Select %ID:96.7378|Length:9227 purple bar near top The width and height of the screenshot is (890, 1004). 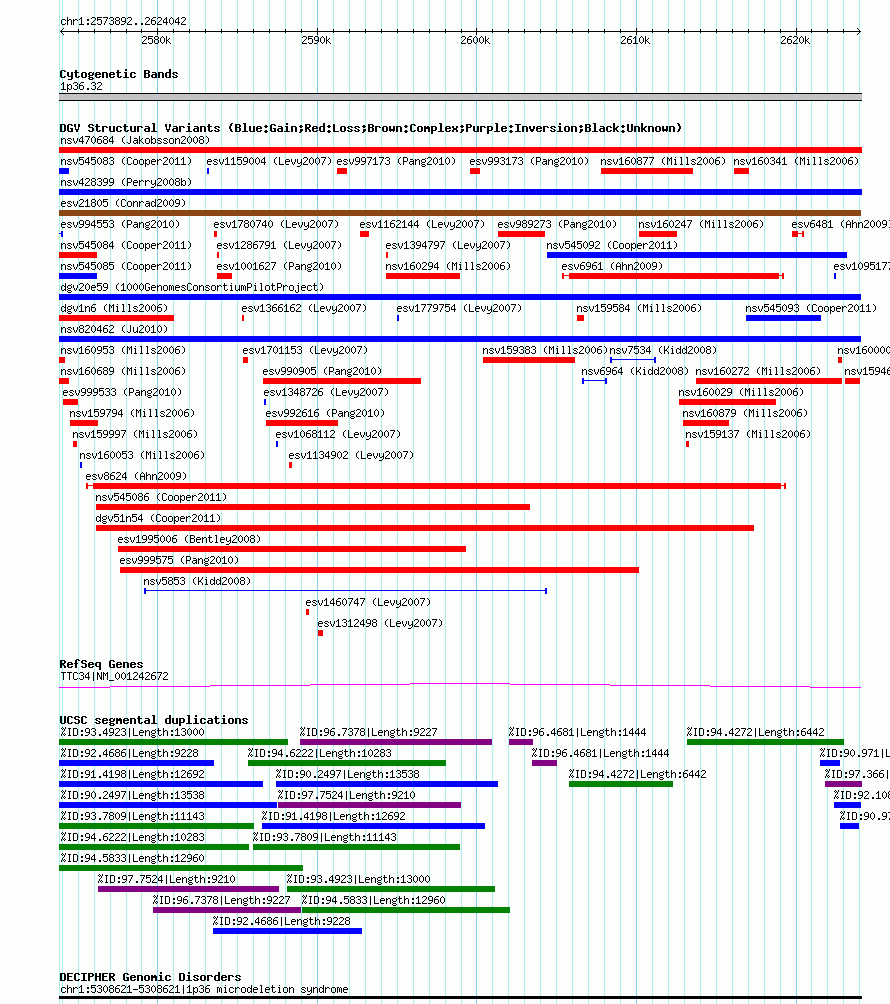396,742
